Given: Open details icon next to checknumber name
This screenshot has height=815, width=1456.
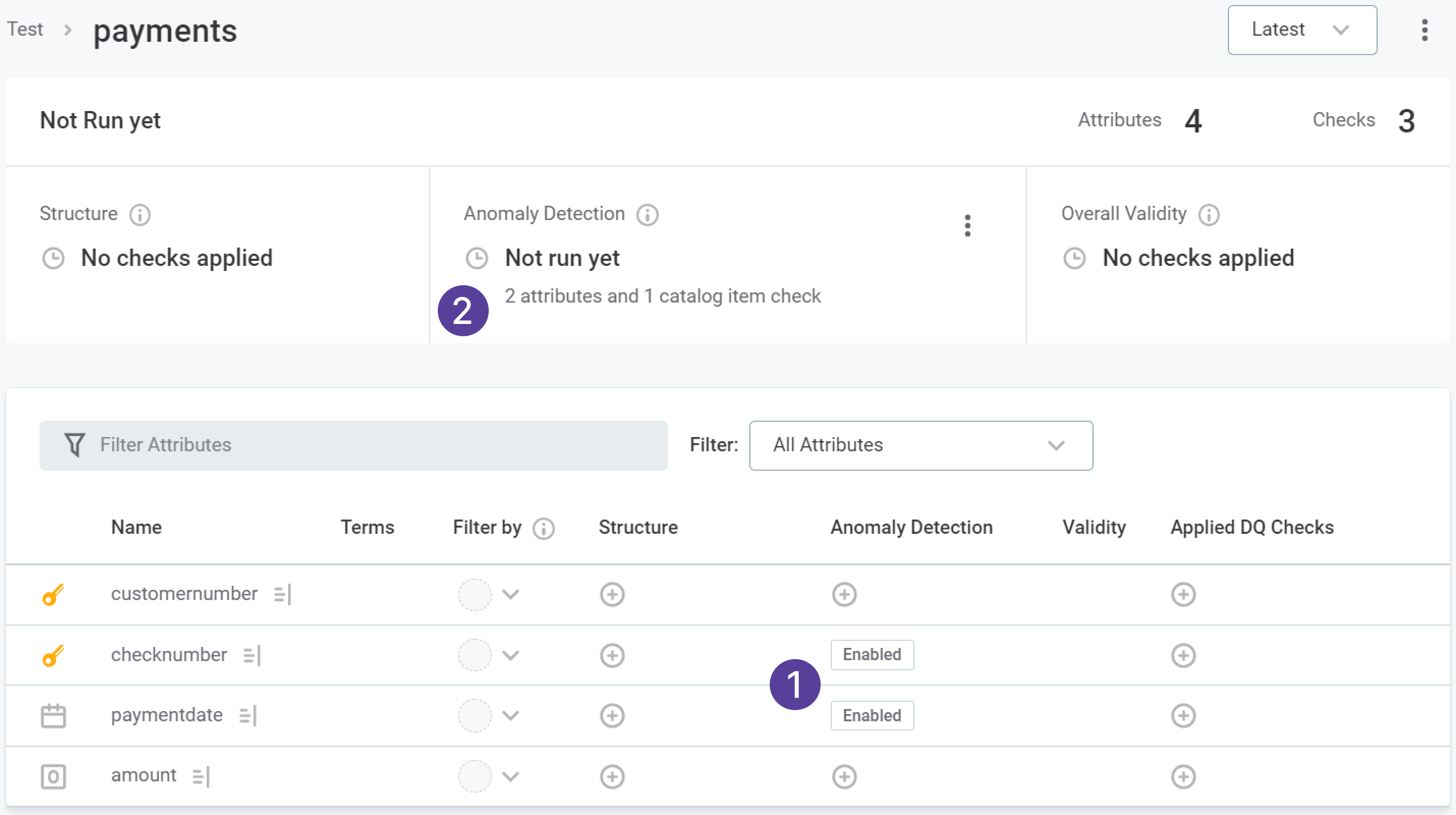Looking at the screenshot, I should 251,656.
